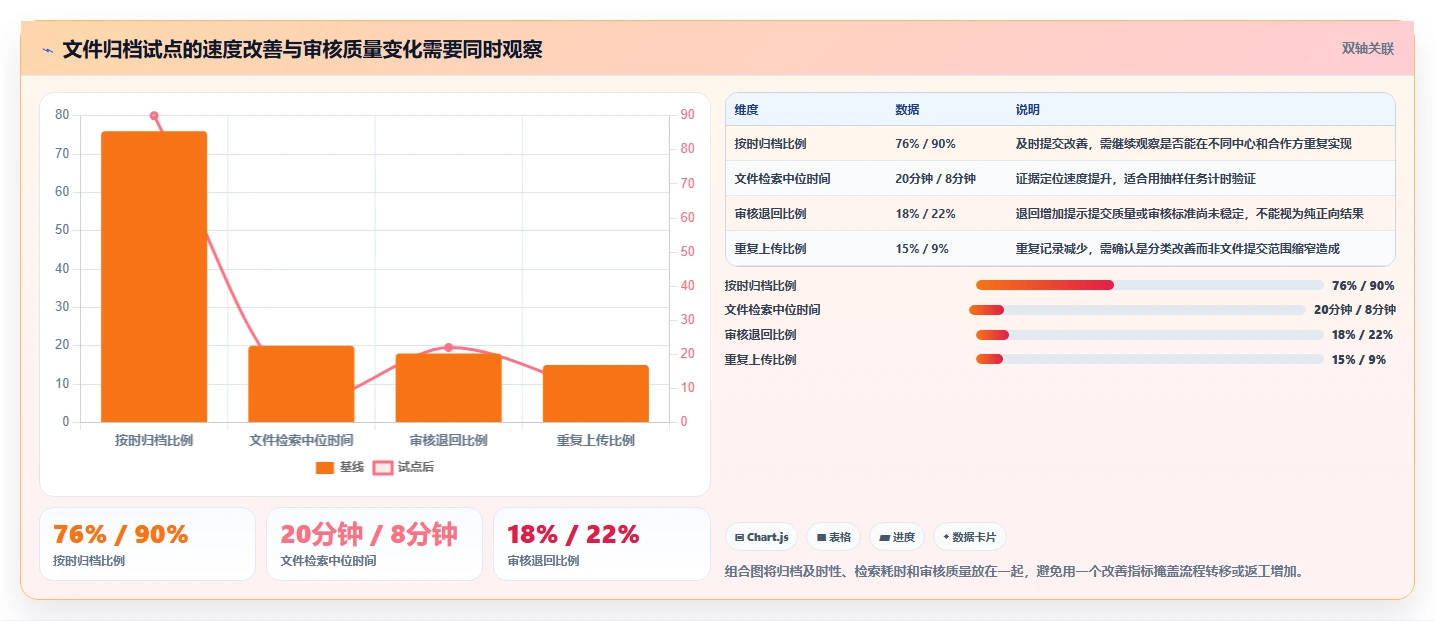This screenshot has width=1435, height=621.
Task: Click the 说明 column header
Action: (x=1028, y=110)
